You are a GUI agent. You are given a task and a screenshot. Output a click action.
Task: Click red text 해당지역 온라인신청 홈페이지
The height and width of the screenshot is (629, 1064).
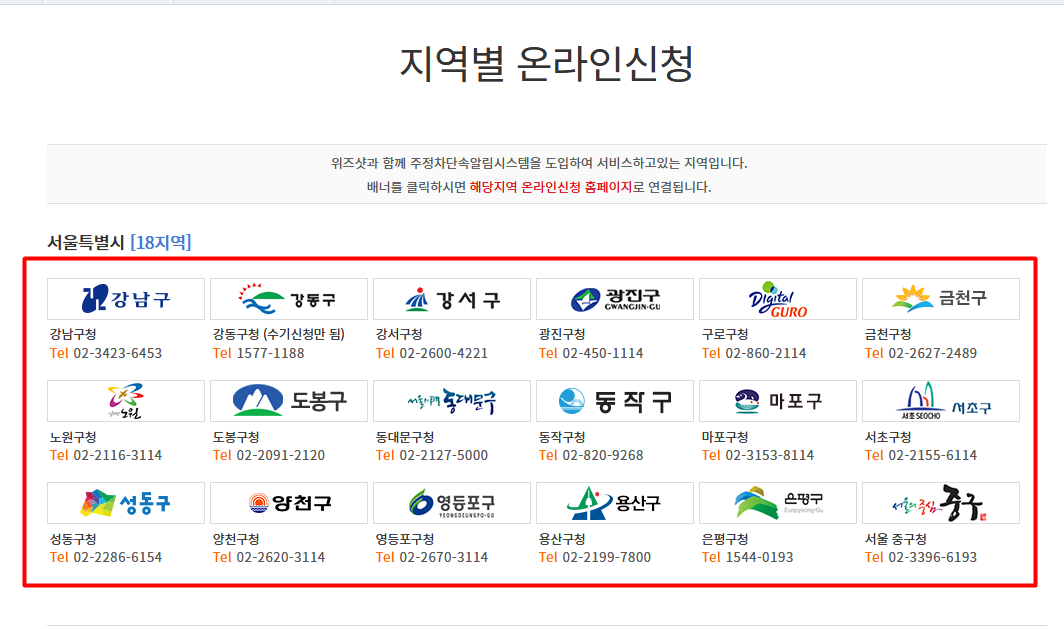[550, 187]
